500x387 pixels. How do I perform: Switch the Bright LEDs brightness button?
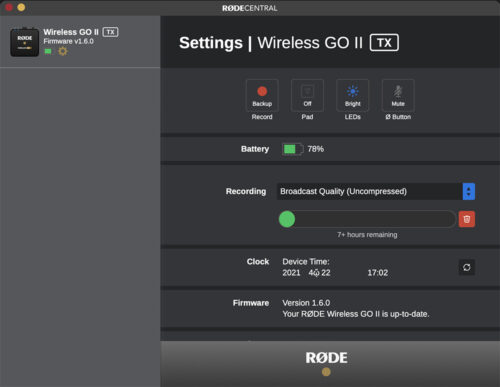(x=353, y=96)
